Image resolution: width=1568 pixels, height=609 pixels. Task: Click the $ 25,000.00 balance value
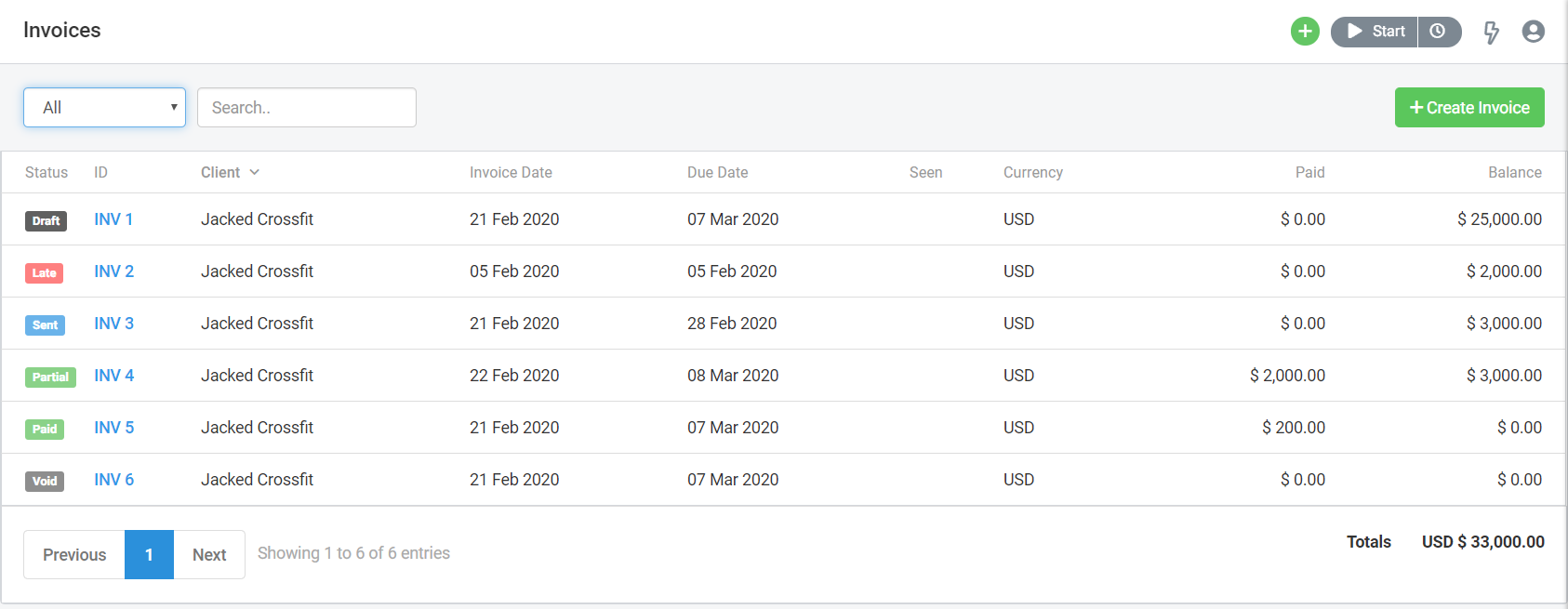pyautogui.click(x=1499, y=219)
